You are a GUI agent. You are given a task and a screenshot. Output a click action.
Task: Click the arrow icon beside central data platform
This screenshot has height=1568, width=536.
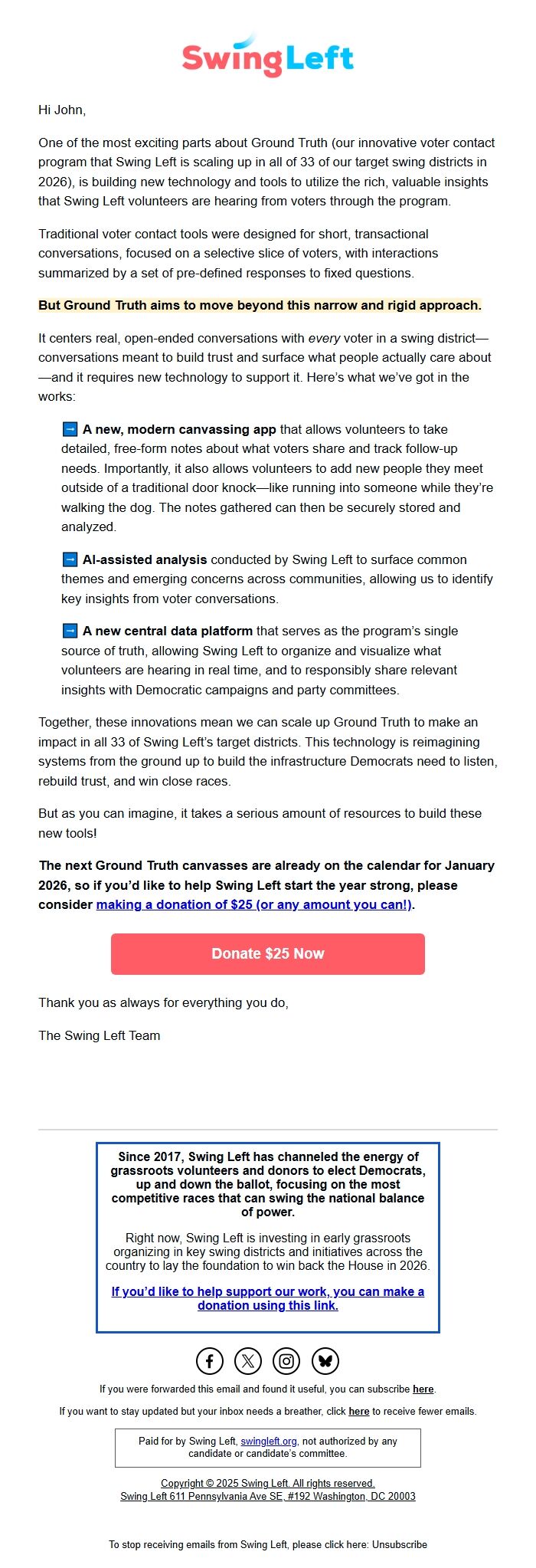coord(69,631)
